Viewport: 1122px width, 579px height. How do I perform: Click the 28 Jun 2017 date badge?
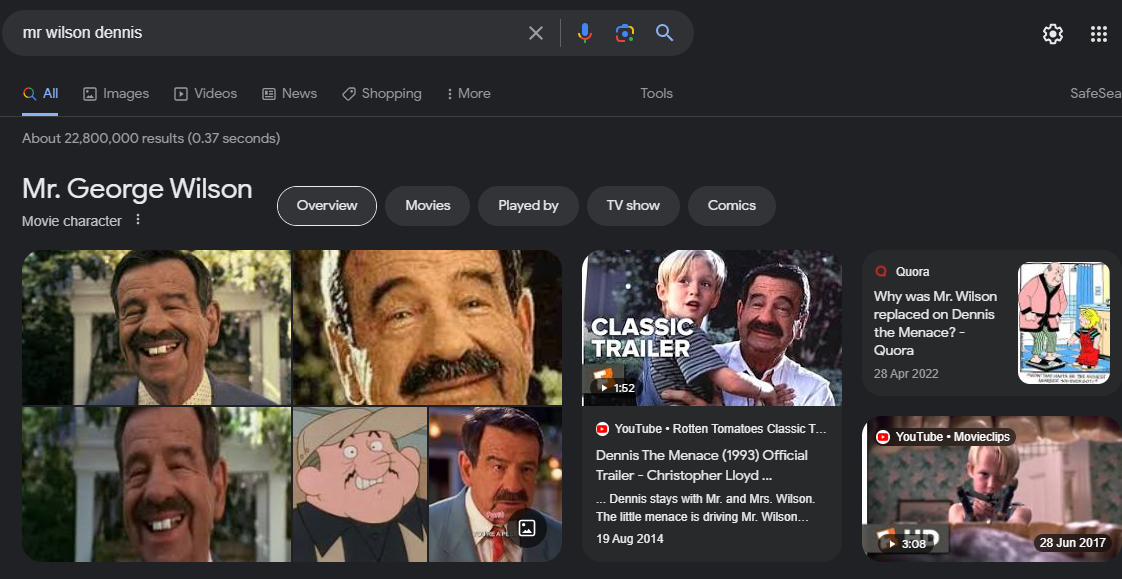coord(1073,542)
